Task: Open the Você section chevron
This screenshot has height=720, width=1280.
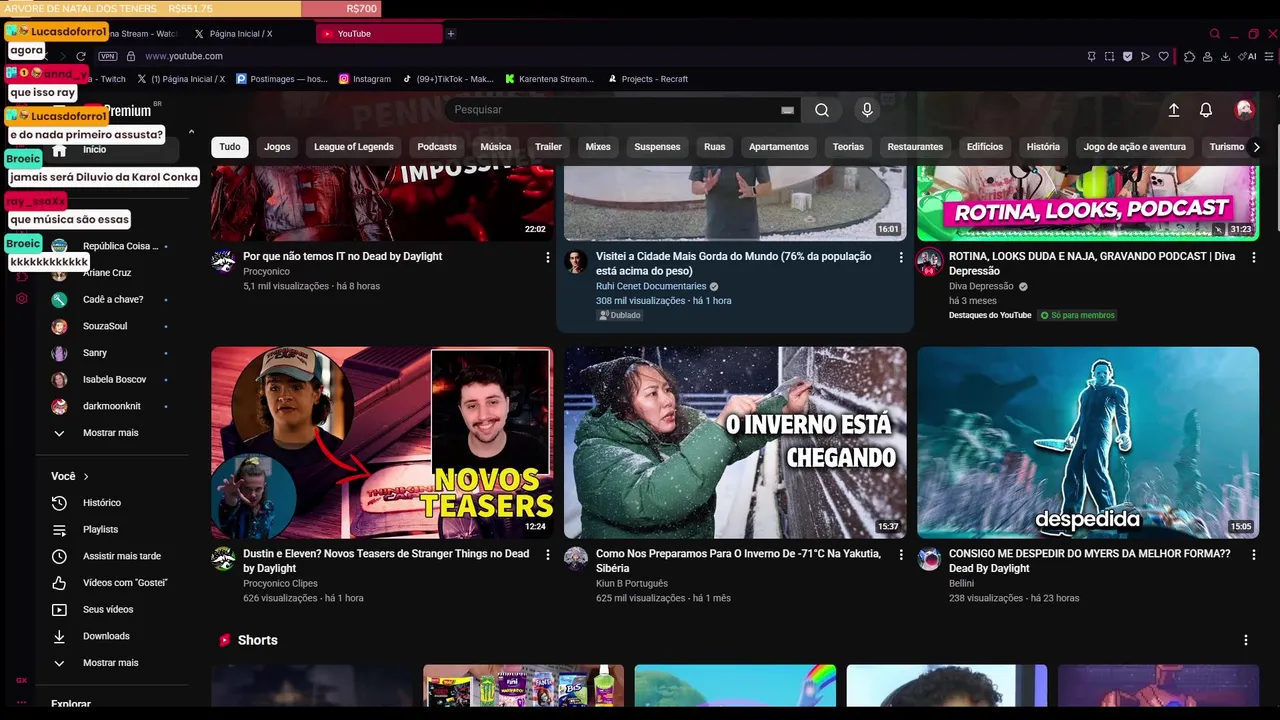Action: pos(86,477)
